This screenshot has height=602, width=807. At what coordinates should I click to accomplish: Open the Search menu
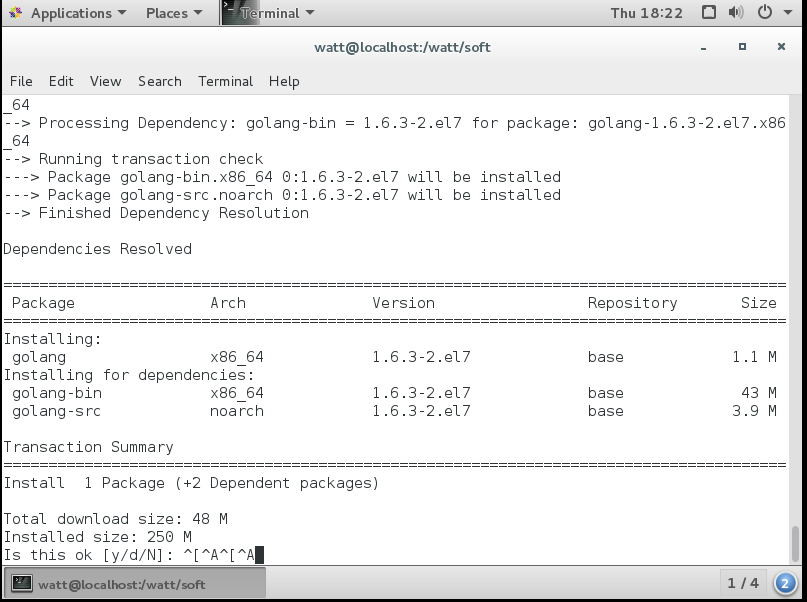(x=160, y=81)
